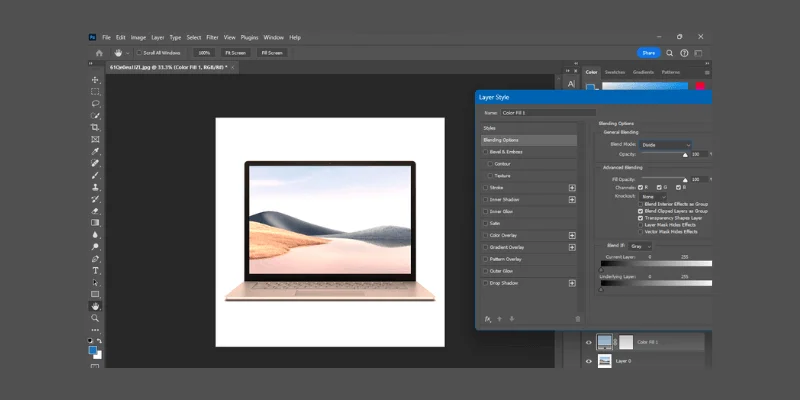Enable the Bevel & Emboss checkbox
The height and width of the screenshot is (400, 800).
pos(486,152)
